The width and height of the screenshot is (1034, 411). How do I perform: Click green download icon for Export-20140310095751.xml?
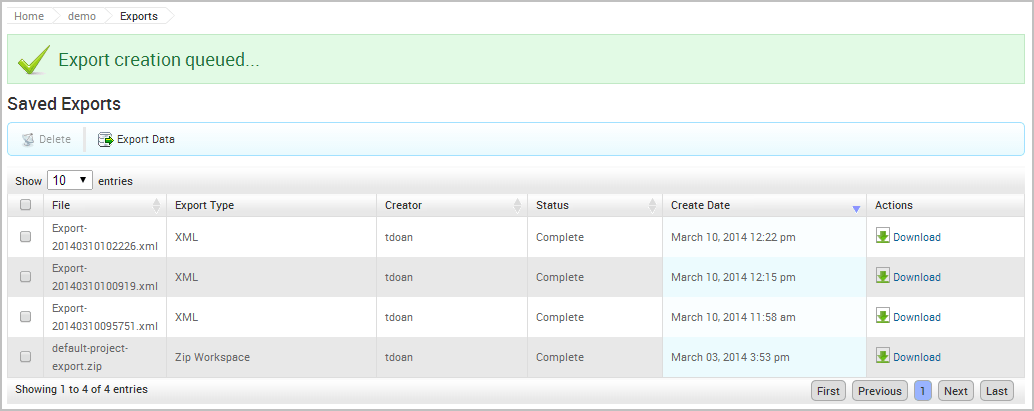pyautogui.click(x=882, y=316)
